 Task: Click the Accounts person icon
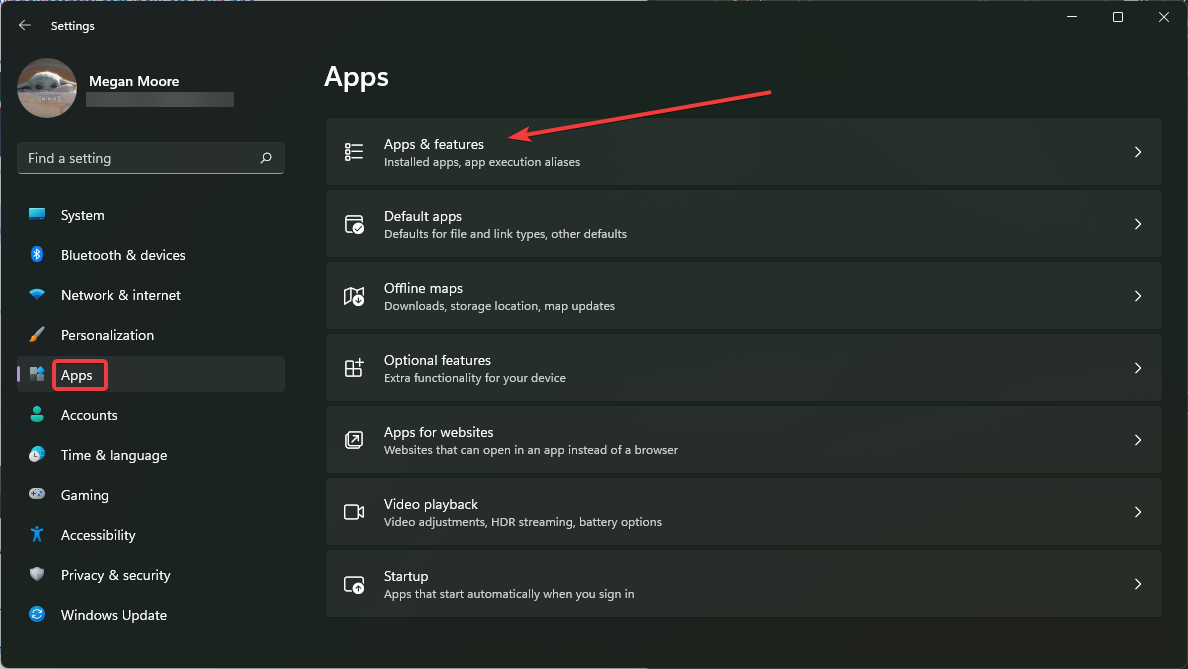pos(36,414)
